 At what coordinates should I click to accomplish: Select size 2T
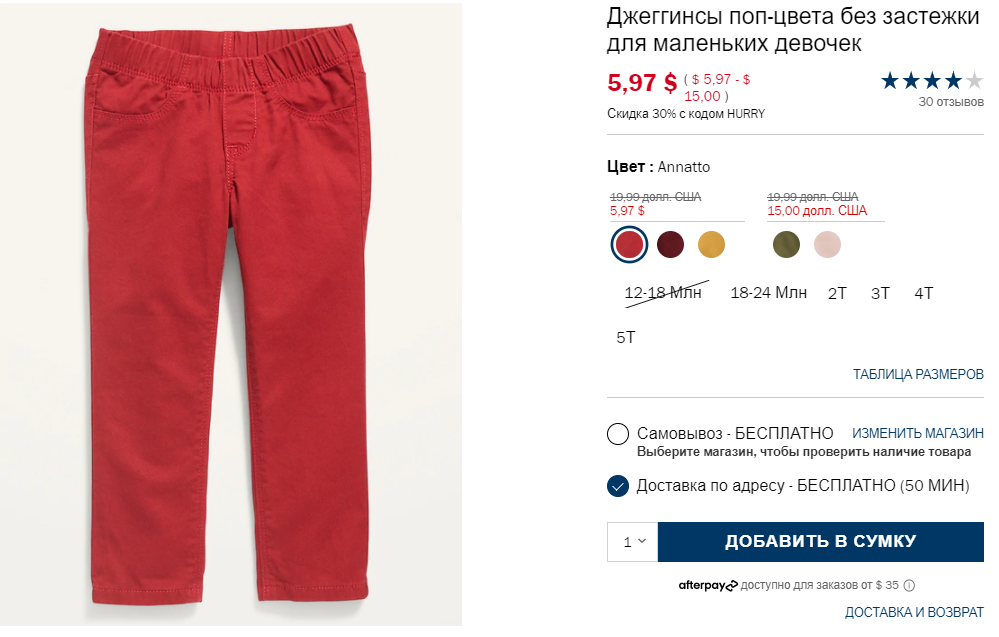tap(837, 294)
